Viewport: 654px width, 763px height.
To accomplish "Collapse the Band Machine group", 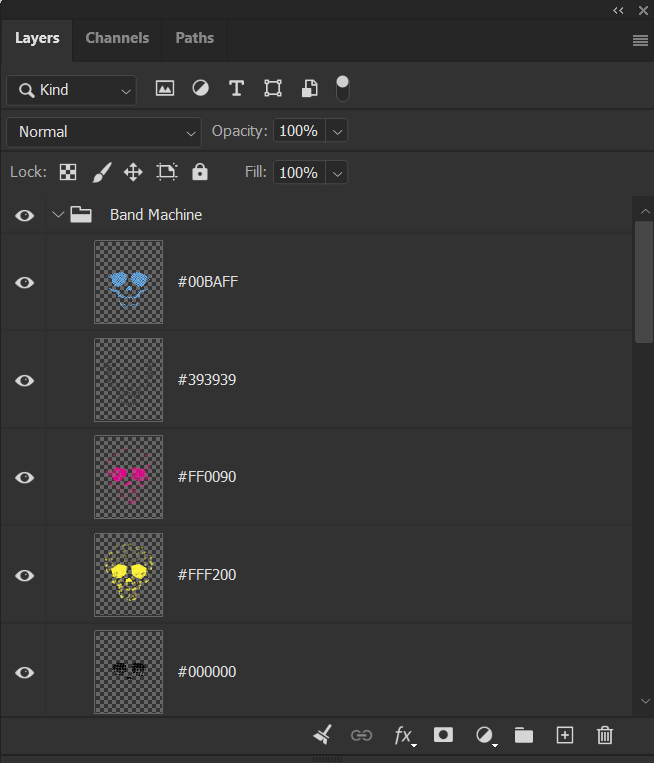I will (x=58, y=214).
